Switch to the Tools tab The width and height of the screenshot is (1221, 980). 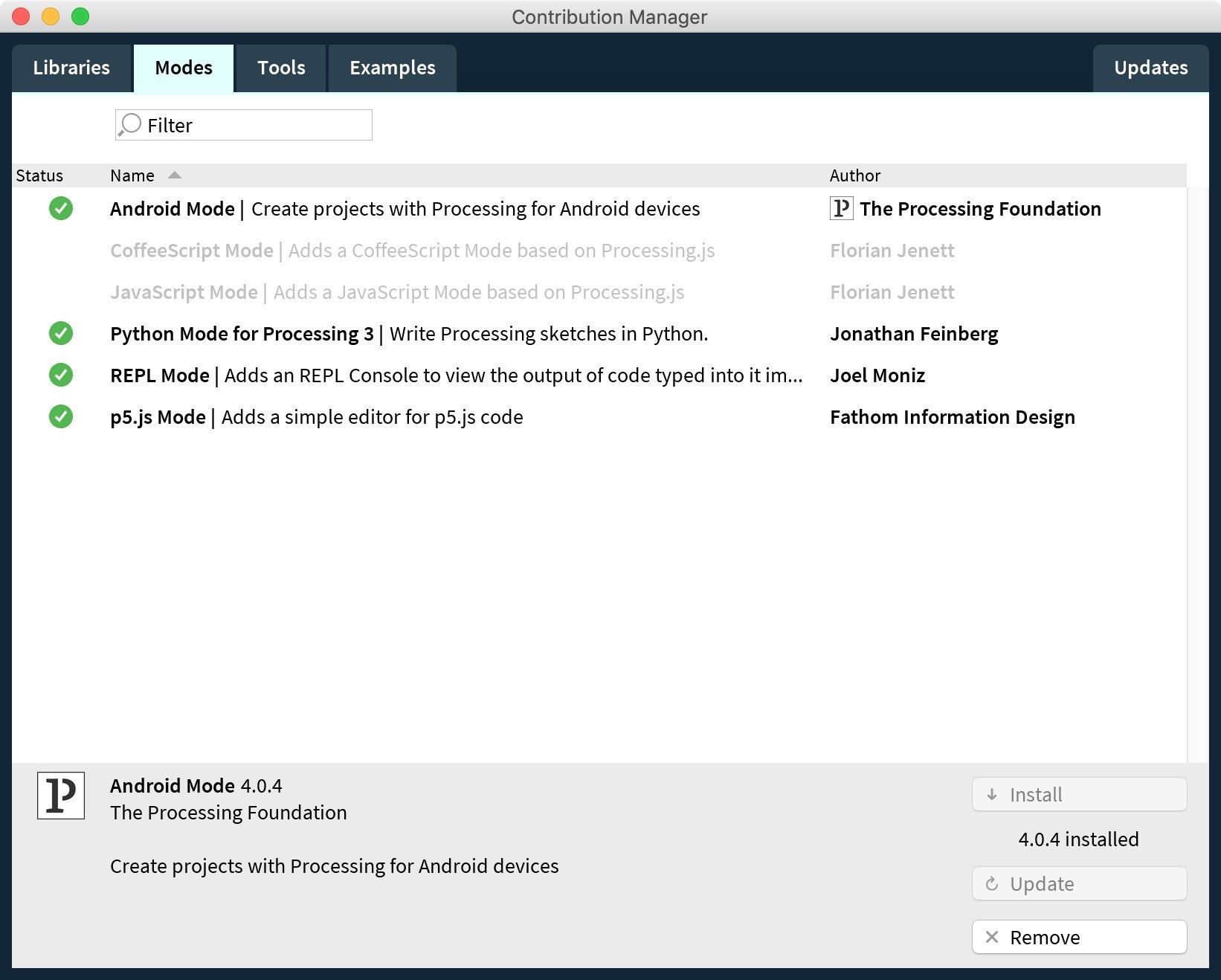point(281,68)
